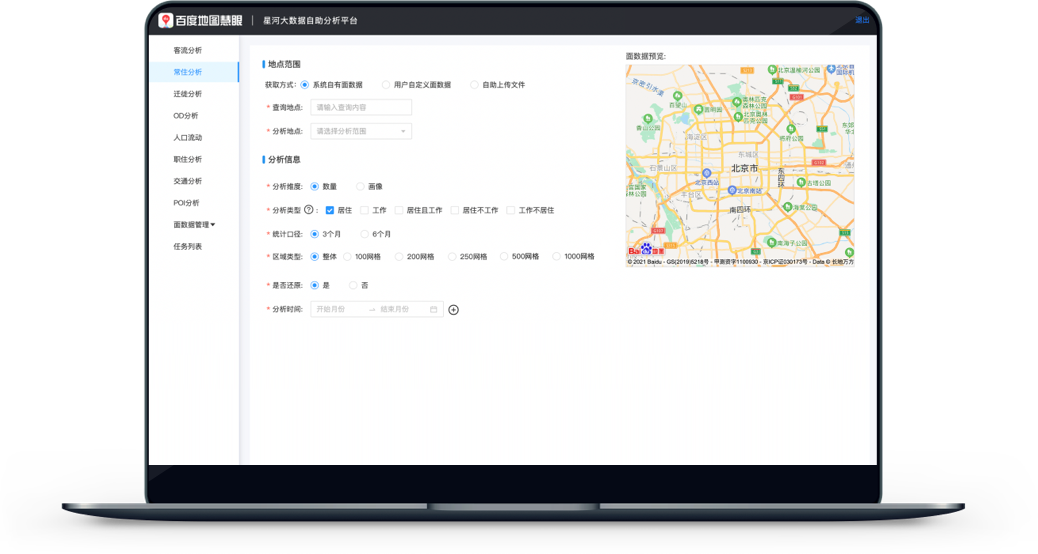The image size is (1038, 554).
Task: Click the 北京温榆河公园 marker on map
Action: (773, 69)
